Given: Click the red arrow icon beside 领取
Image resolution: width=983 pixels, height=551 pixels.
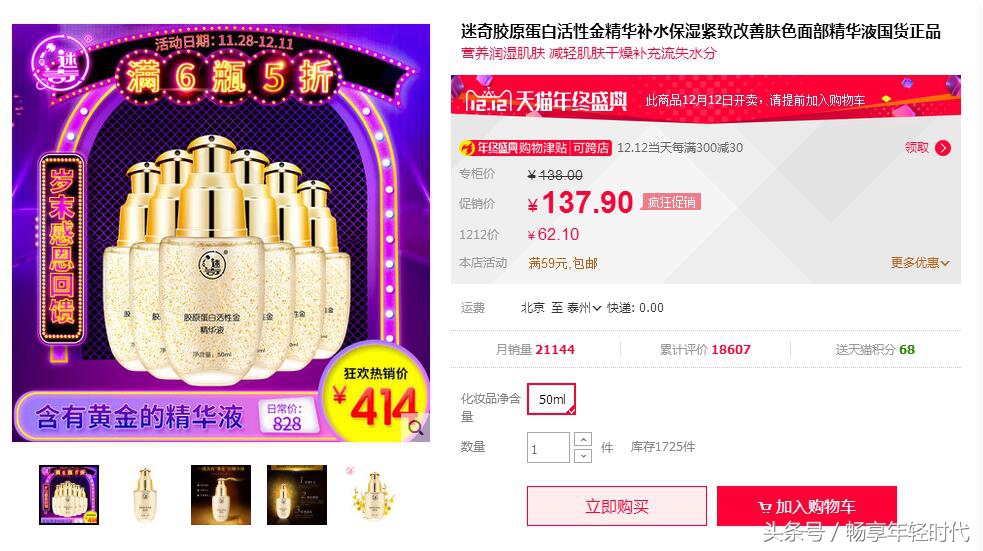Looking at the screenshot, I should pyautogui.click(x=942, y=148).
